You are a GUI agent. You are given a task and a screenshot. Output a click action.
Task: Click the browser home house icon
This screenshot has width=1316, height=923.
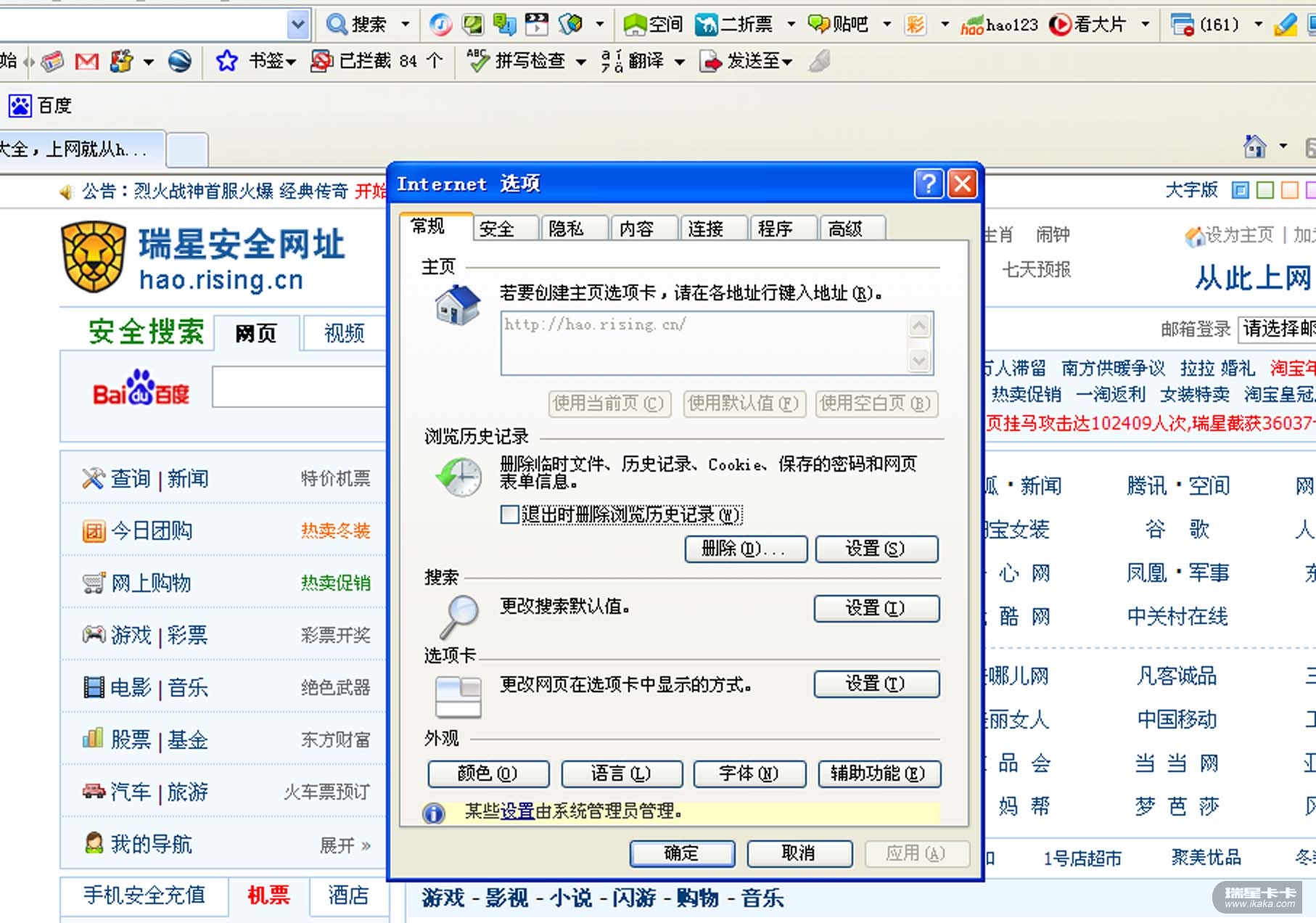point(1254,147)
